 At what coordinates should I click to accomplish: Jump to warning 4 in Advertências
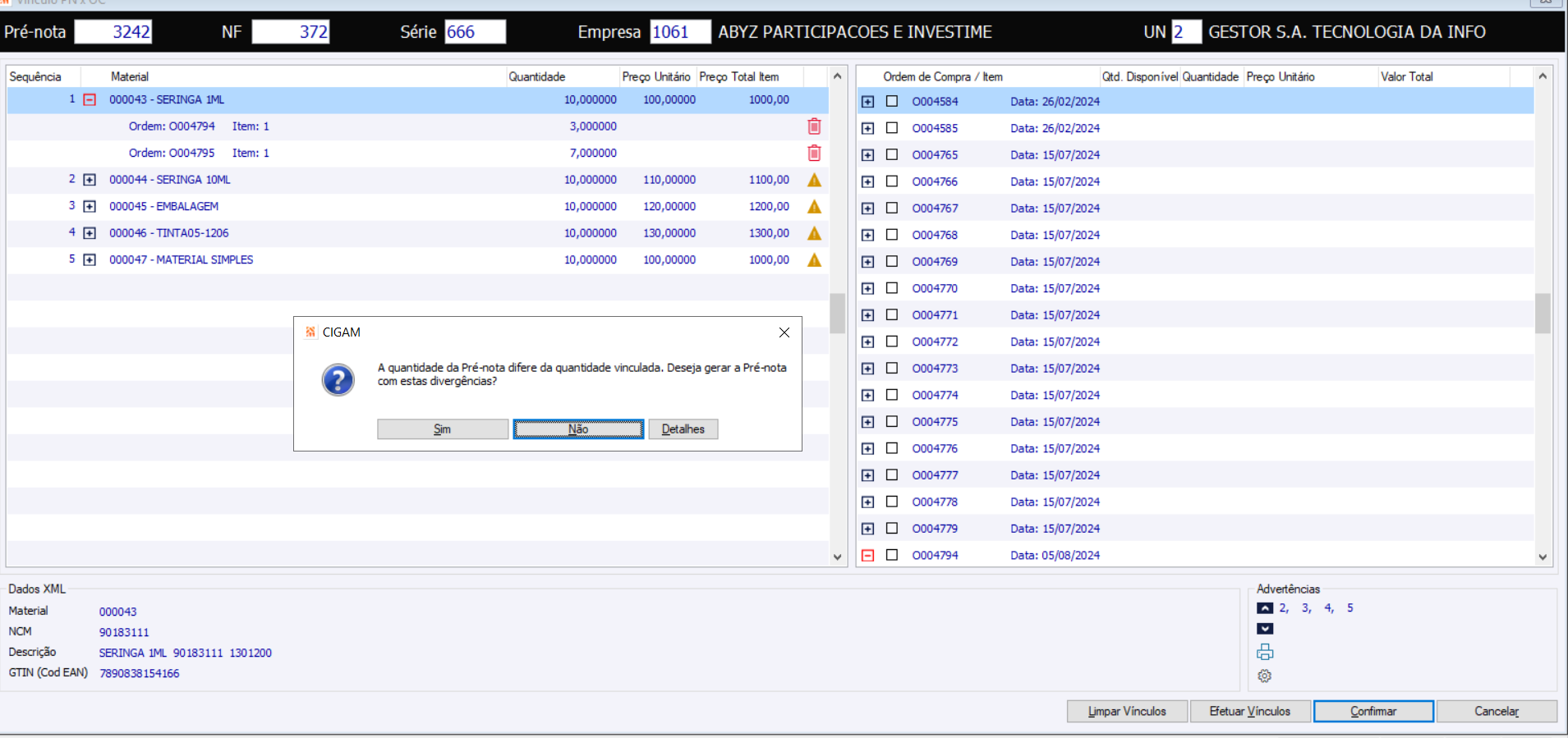point(1328,608)
